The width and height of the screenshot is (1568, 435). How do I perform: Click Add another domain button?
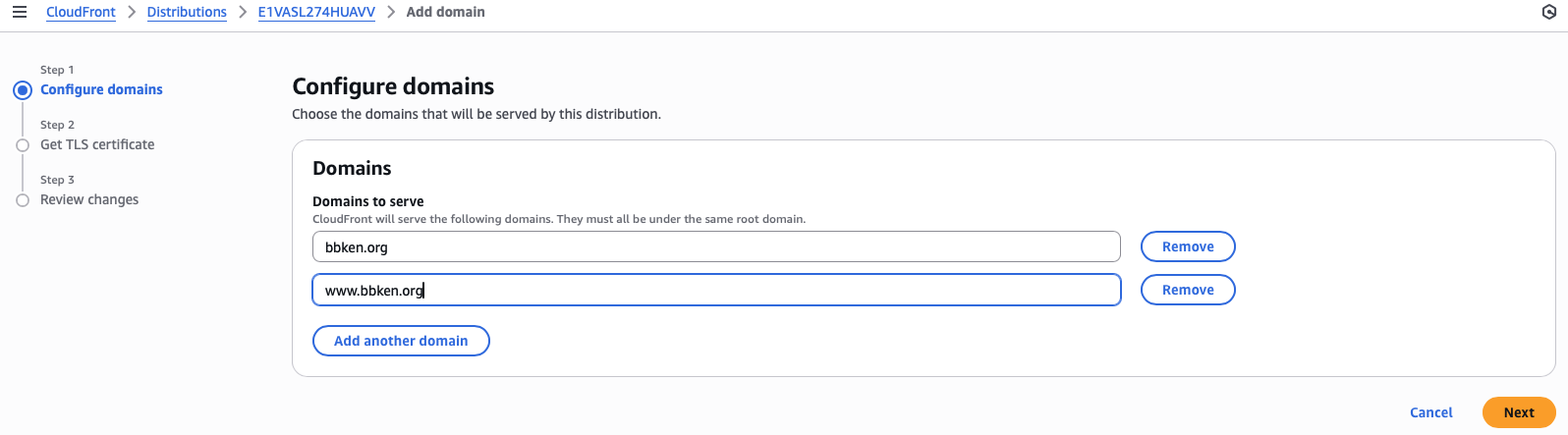point(401,341)
